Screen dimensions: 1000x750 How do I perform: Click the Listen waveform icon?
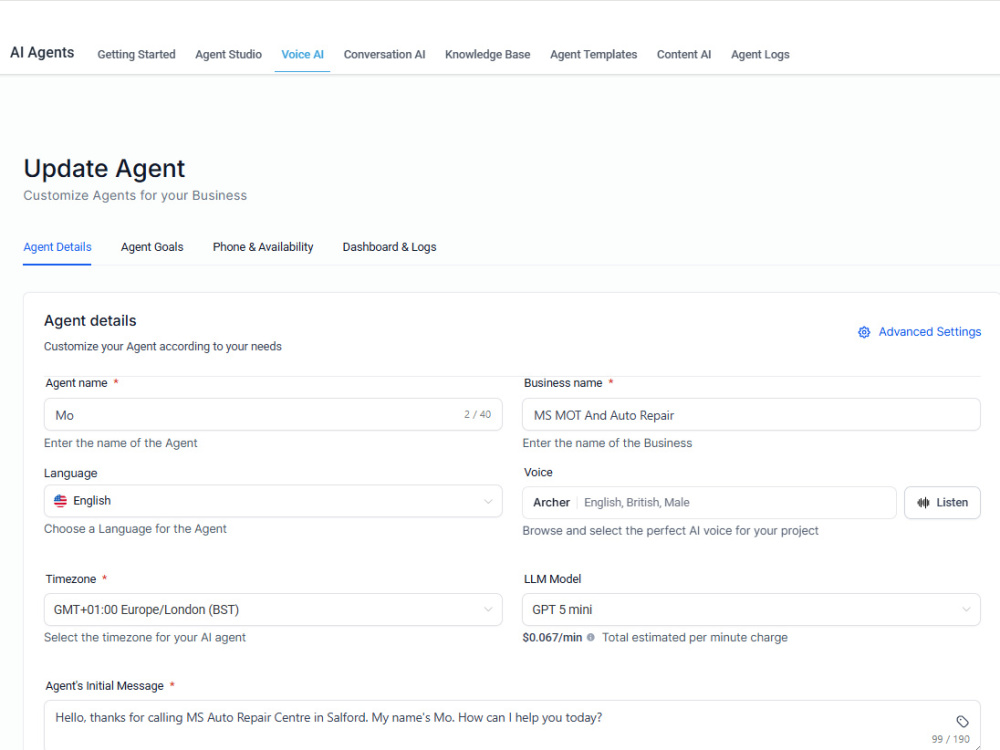click(923, 503)
